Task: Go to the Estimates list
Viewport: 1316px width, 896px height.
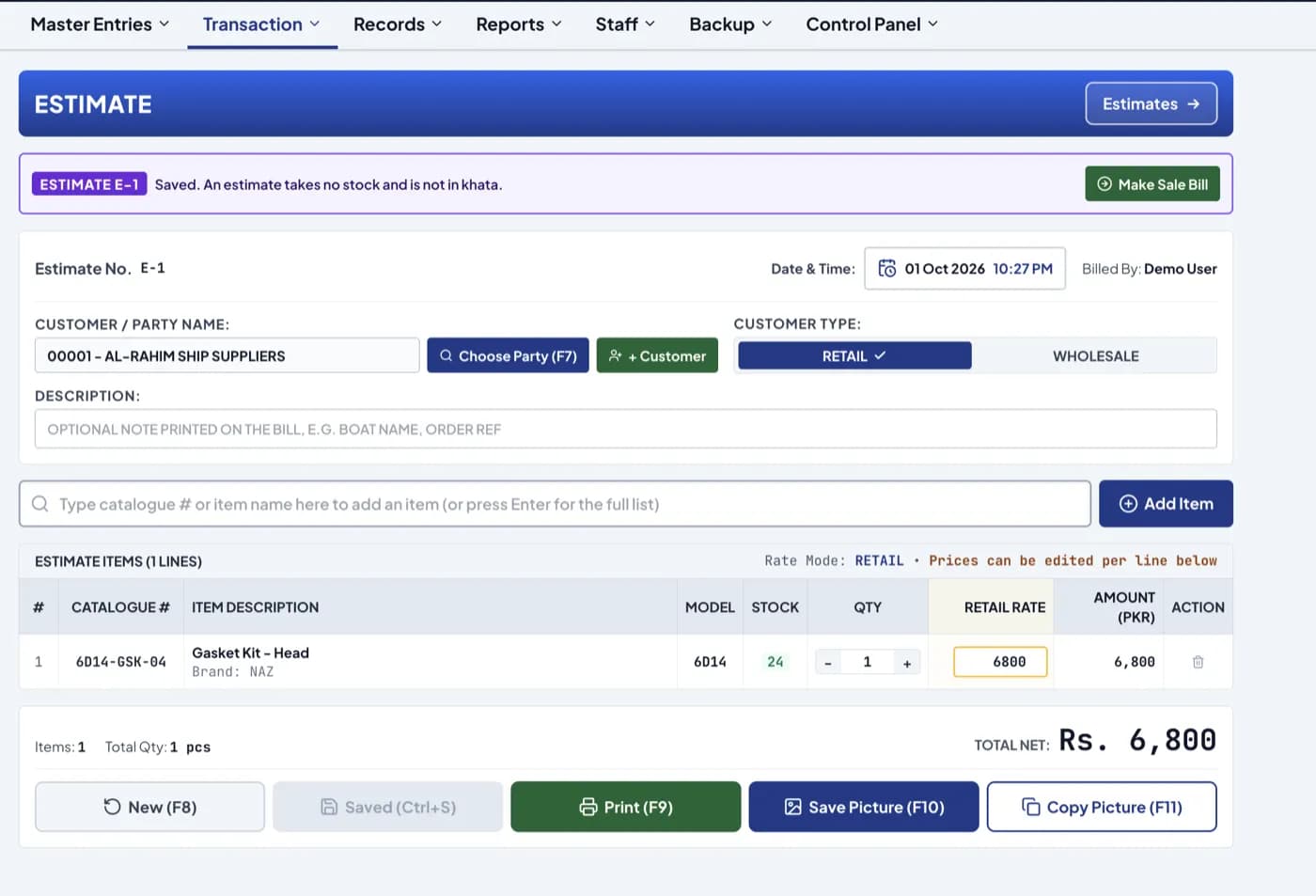Action: (x=1151, y=103)
